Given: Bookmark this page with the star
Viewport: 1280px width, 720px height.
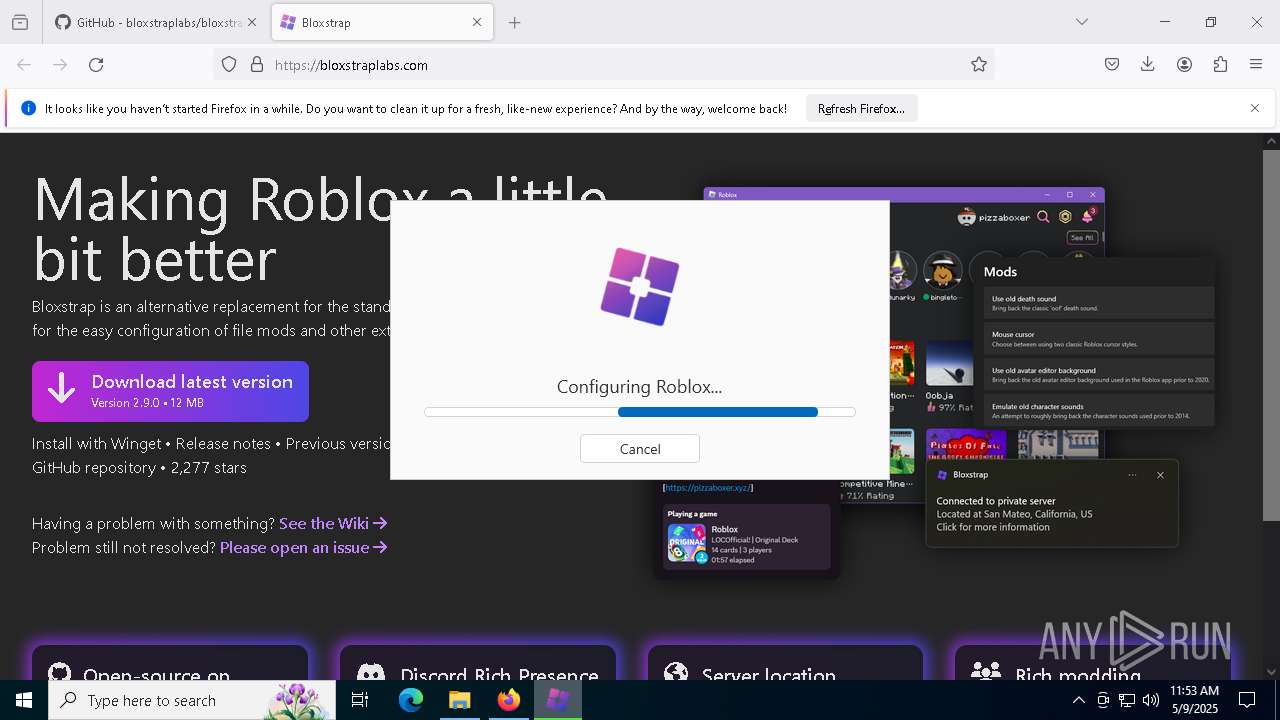Looking at the screenshot, I should tap(979, 65).
